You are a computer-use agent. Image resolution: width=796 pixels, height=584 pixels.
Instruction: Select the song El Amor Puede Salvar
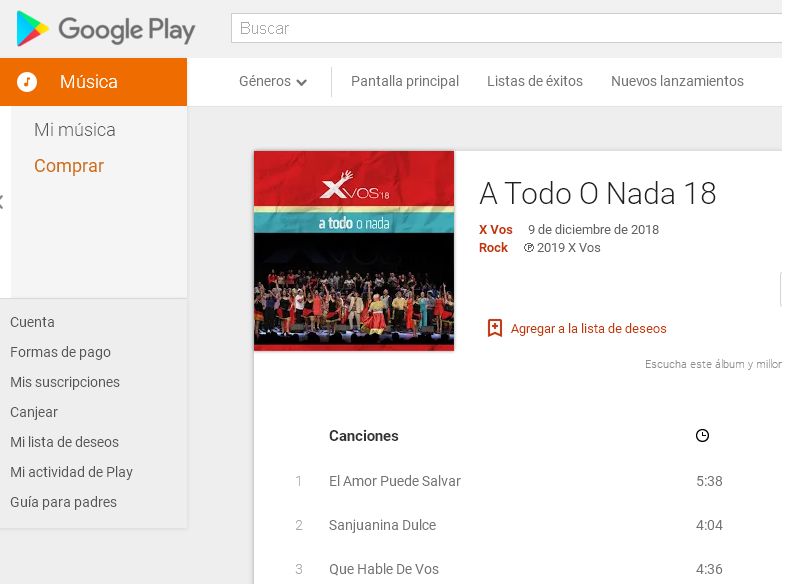(395, 481)
